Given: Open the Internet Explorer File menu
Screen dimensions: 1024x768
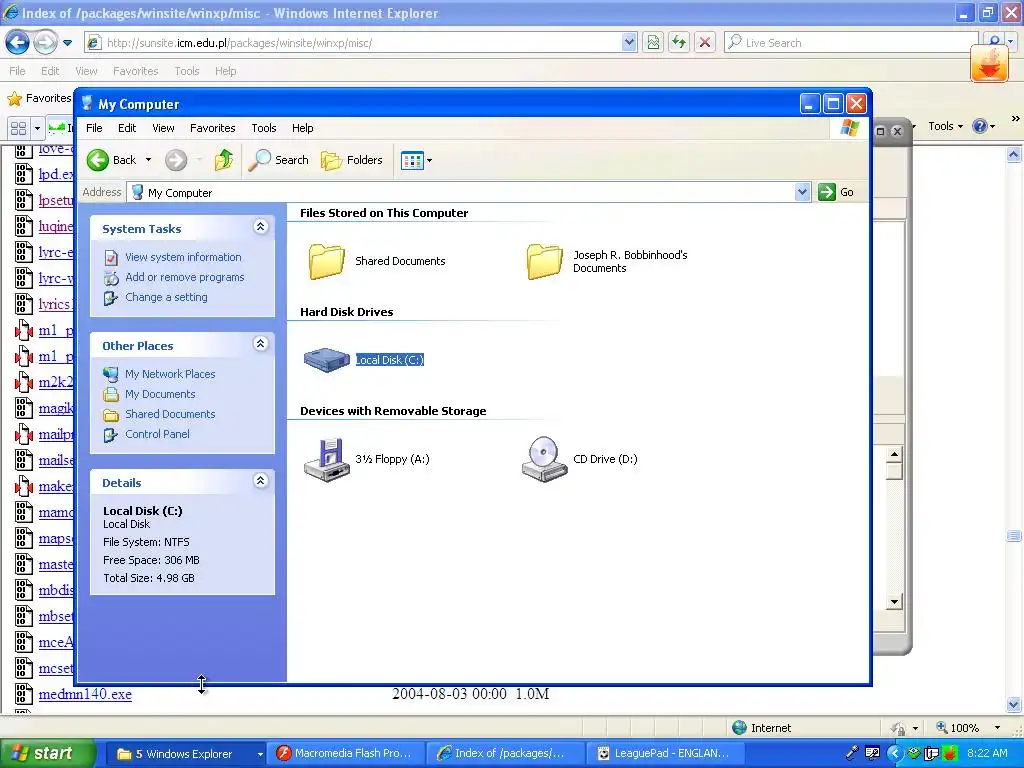Looking at the screenshot, I should [x=17, y=71].
